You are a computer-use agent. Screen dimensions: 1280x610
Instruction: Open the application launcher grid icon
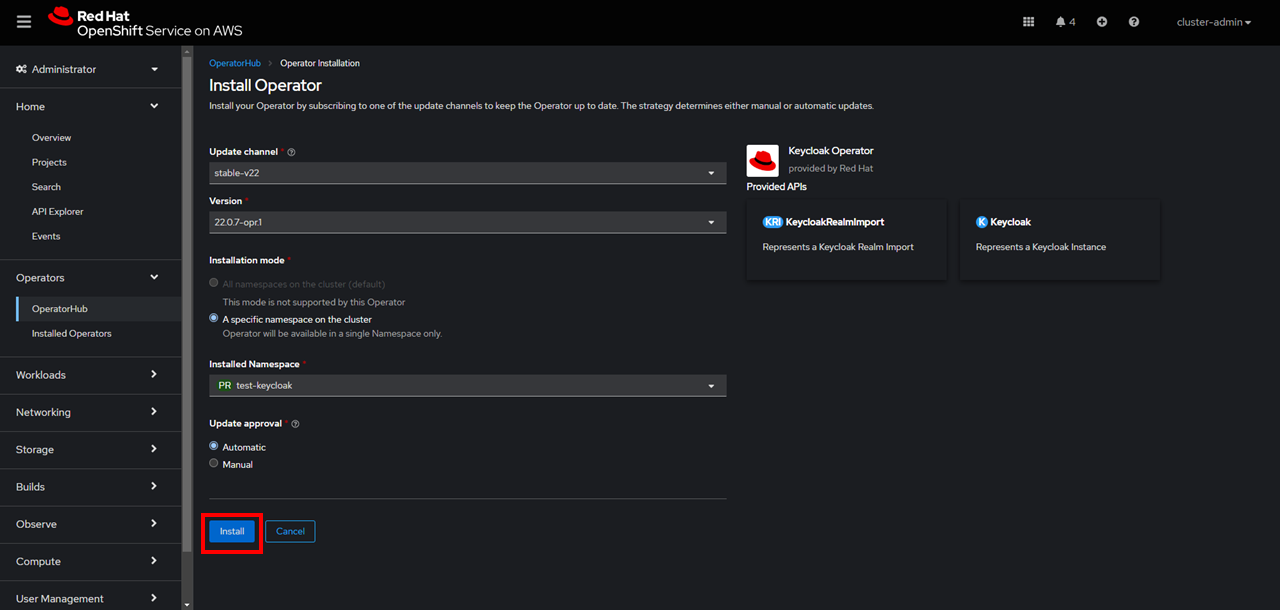[1028, 21]
